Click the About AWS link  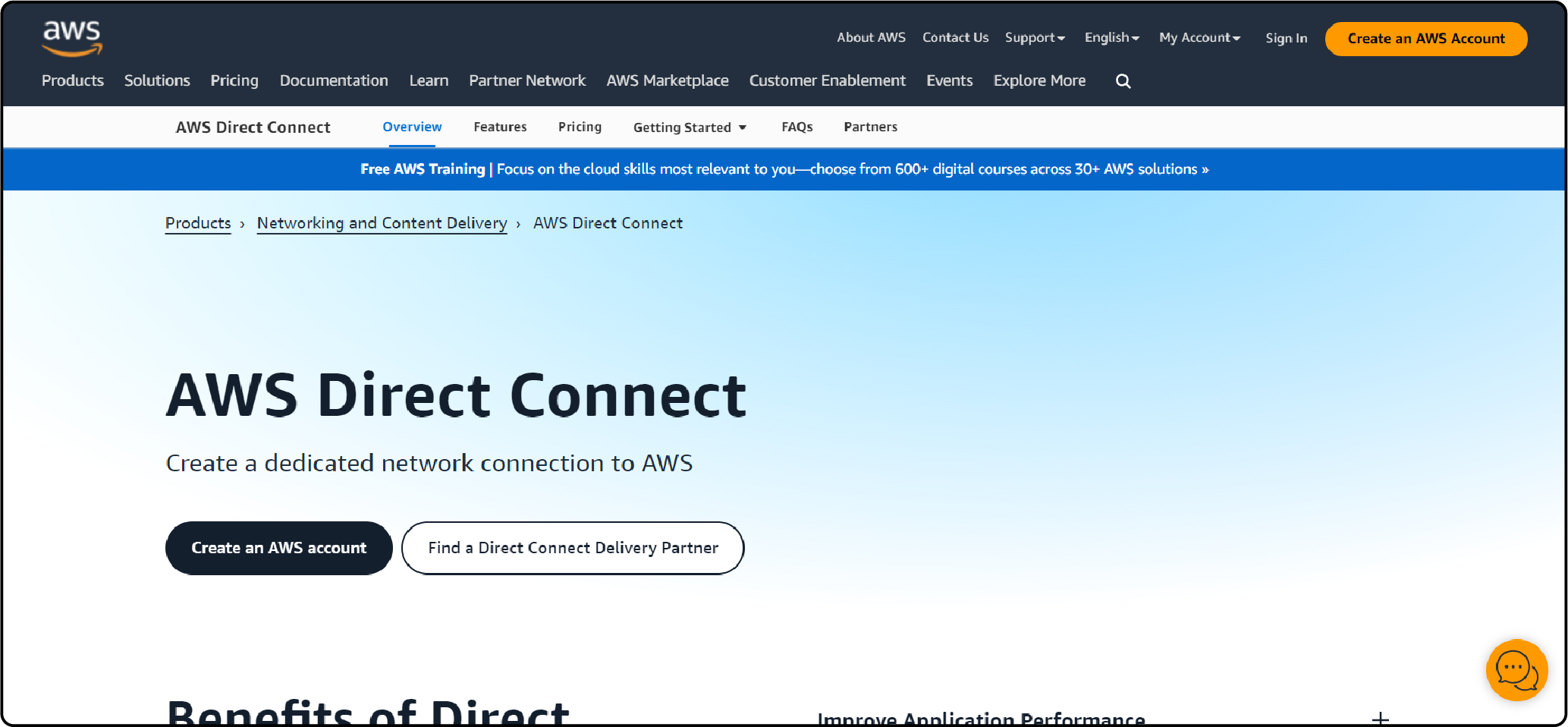[x=871, y=37]
